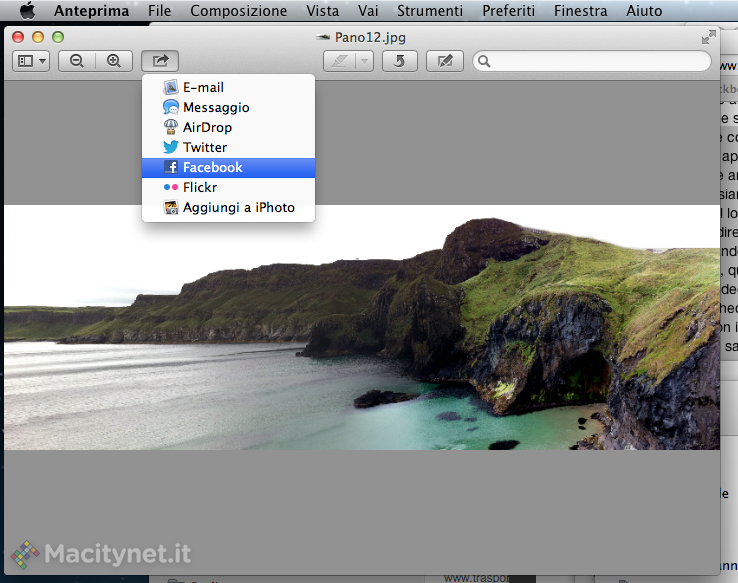Click the Share toolbar button
738x583 pixels.
pos(160,61)
